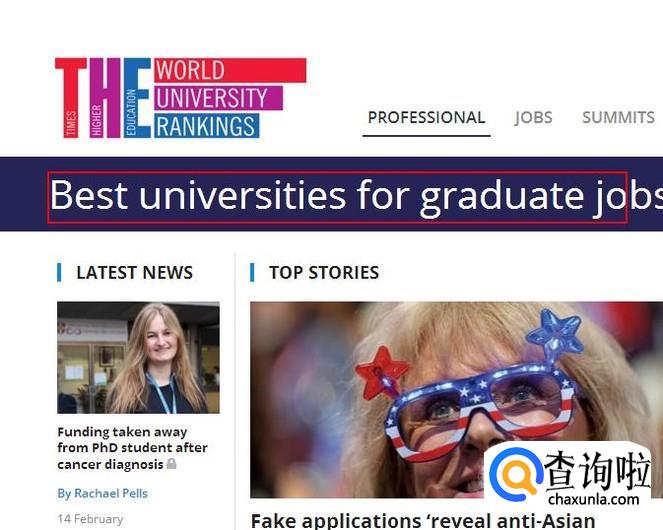Viewport: 663px width, 530px height.
Task: Open the JOBS navigation tab
Action: (x=533, y=118)
